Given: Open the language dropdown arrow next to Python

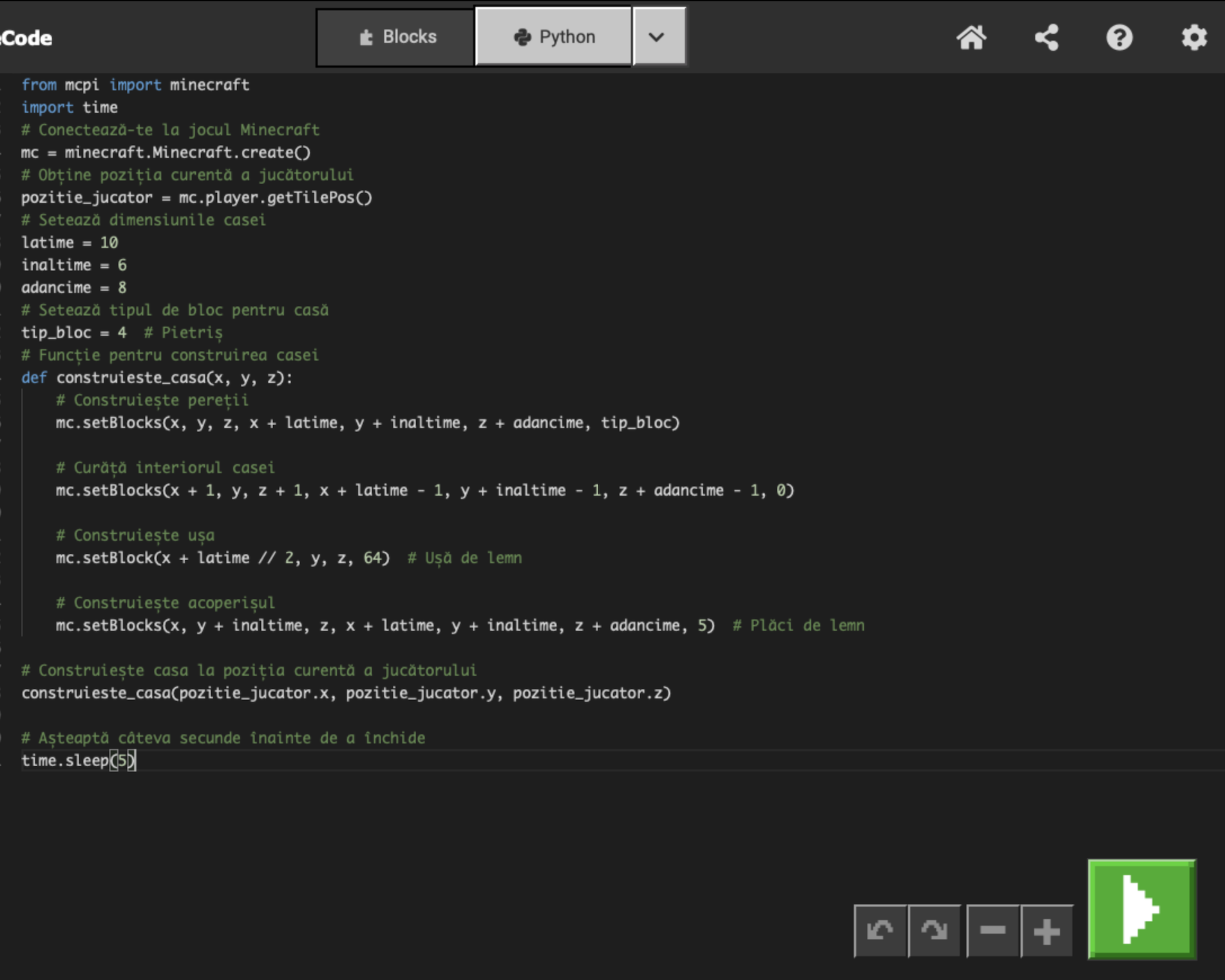Looking at the screenshot, I should click(x=660, y=37).
